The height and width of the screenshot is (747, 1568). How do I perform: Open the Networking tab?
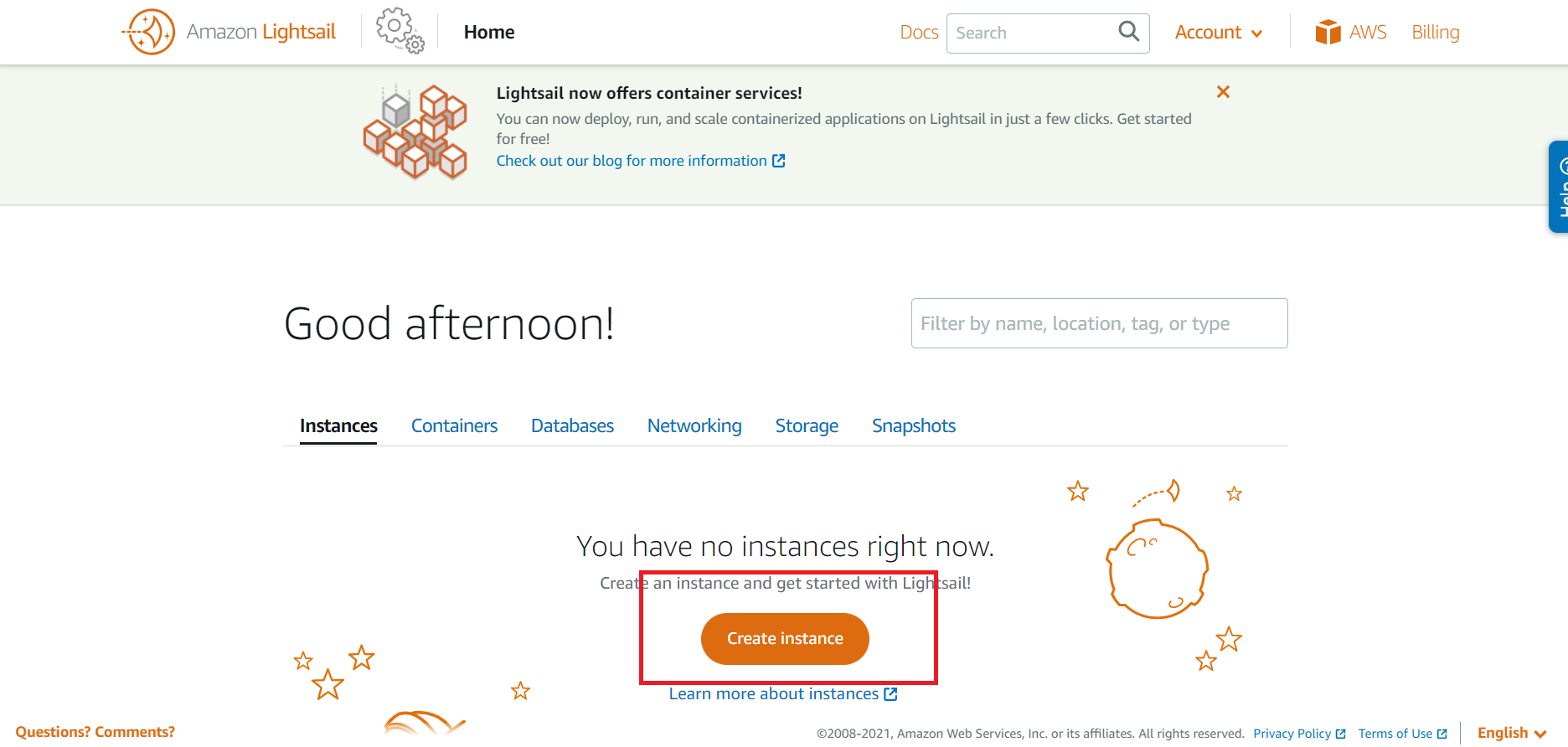click(x=694, y=425)
